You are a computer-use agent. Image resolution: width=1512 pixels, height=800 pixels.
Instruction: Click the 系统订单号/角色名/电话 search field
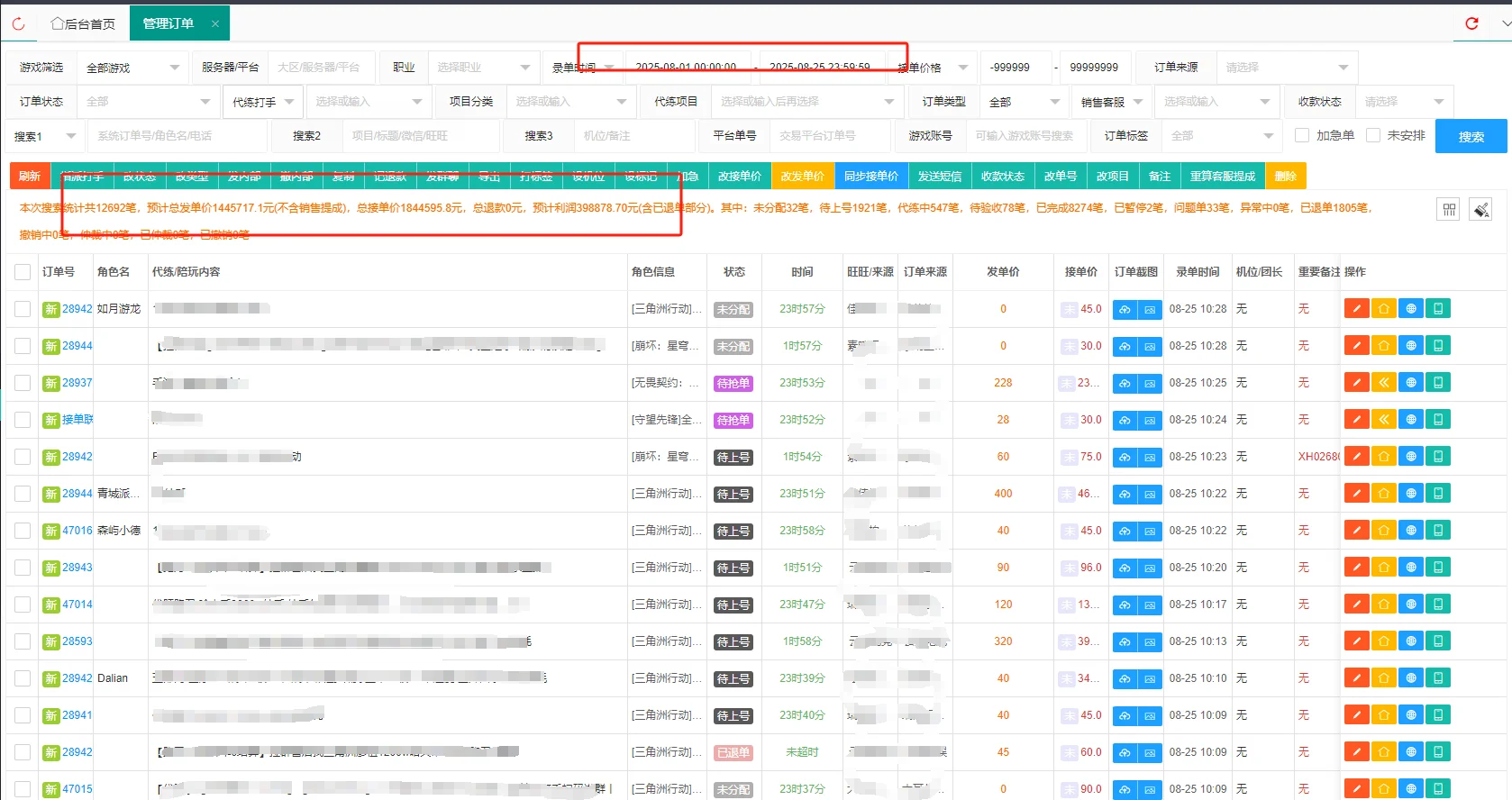(178, 136)
